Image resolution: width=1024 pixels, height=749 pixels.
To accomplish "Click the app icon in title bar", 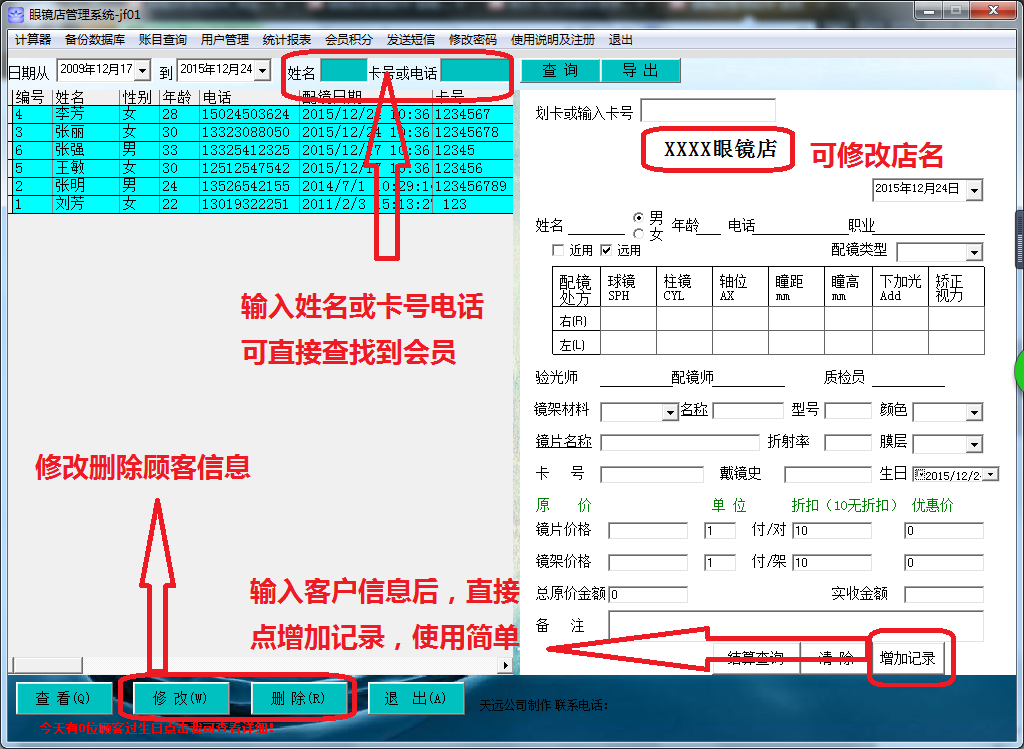I will tap(15, 13).
